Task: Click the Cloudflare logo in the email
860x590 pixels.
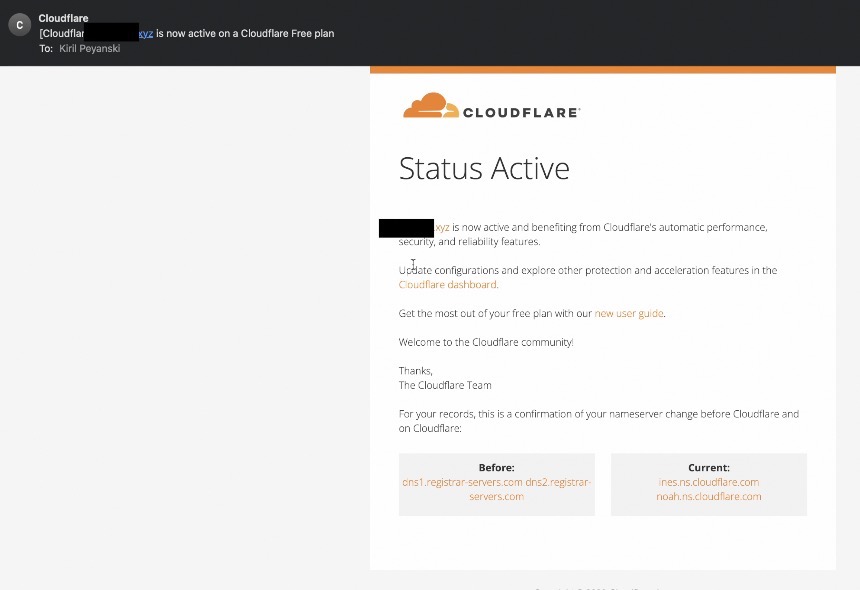Action: (491, 105)
